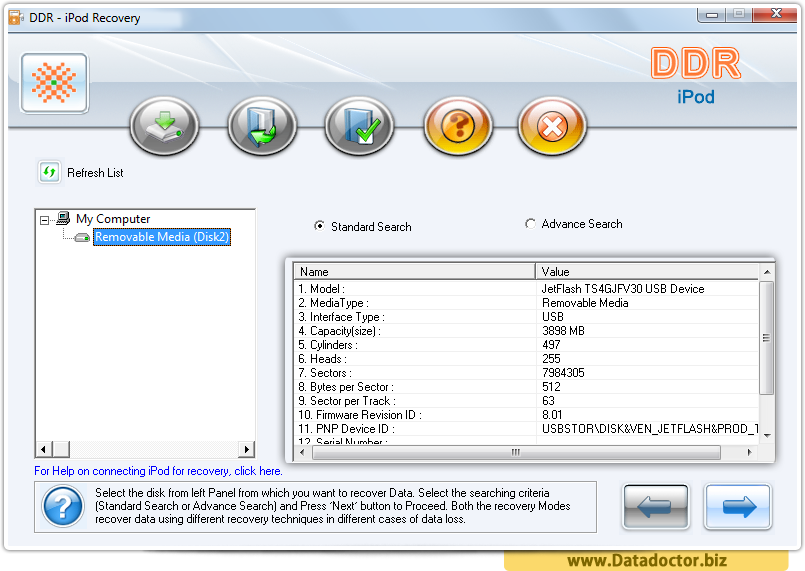Click the orange X exit icon

[x=552, y=126]
